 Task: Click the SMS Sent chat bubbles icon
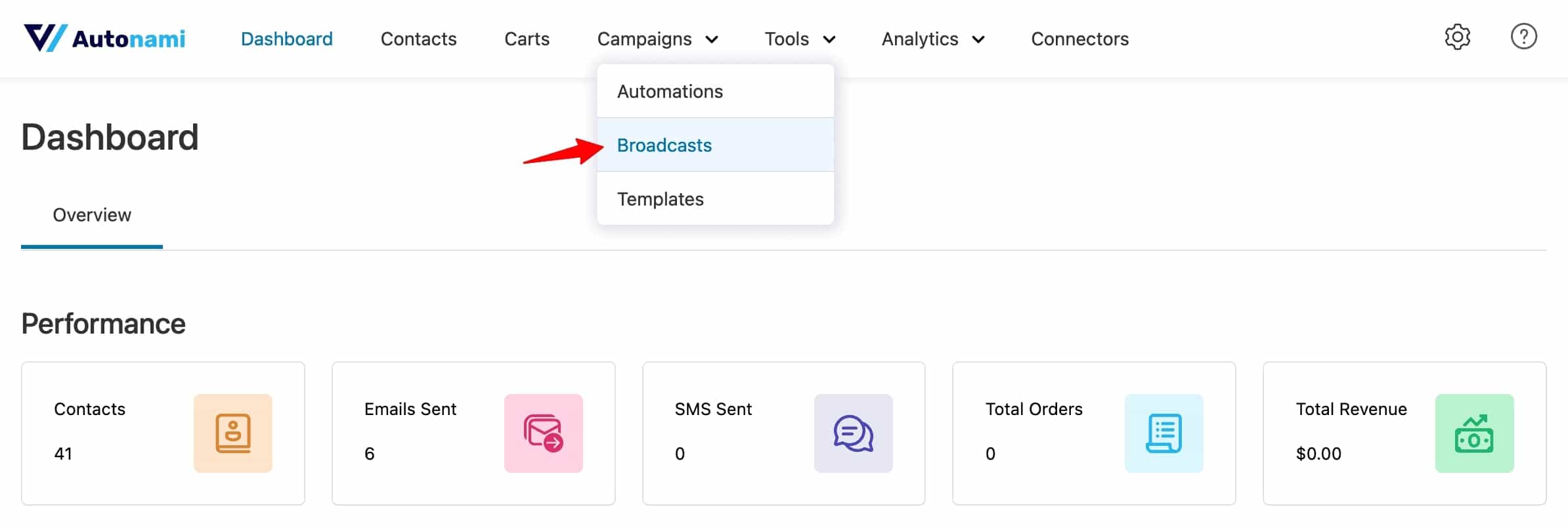[854, 433]
